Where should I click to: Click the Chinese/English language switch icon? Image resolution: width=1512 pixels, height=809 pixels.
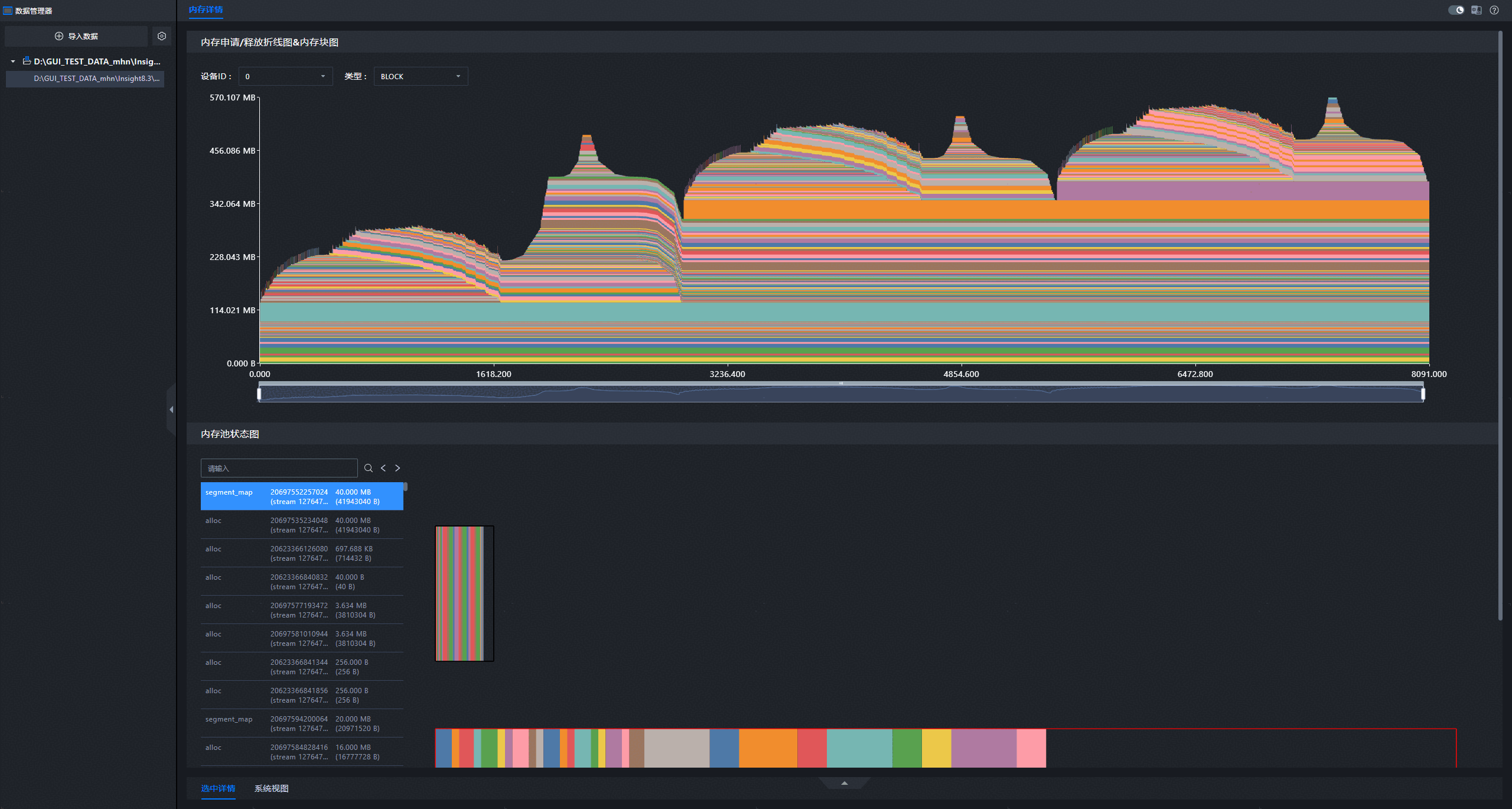point(1476,10)
